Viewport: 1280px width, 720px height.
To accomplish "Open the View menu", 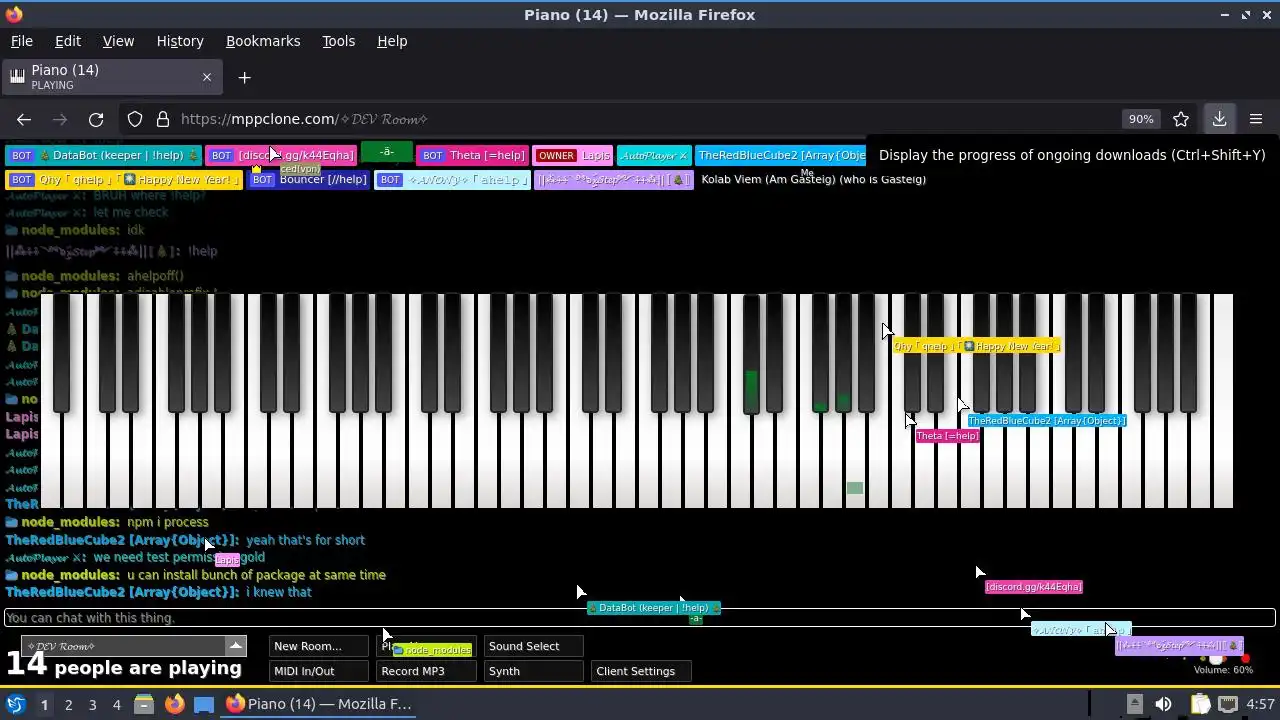I will tap(118, 41).
